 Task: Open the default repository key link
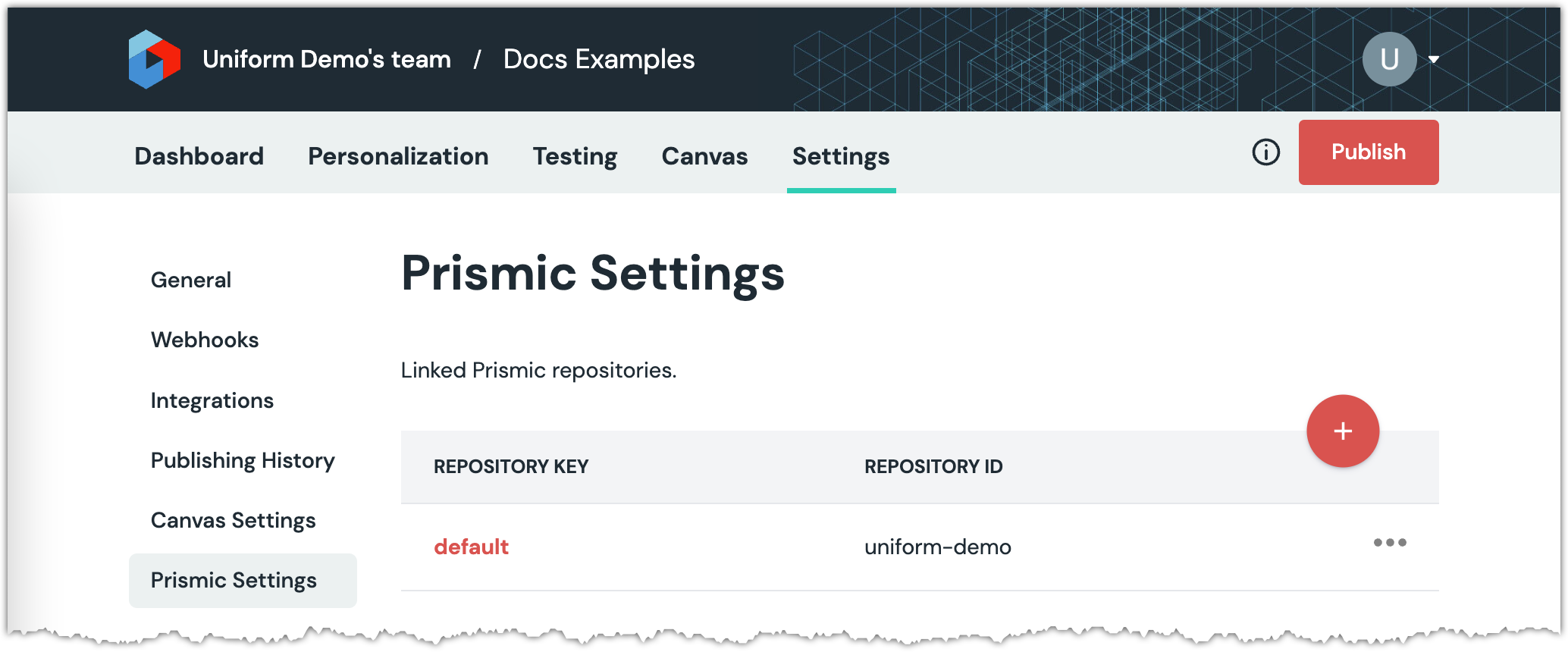coord(471,547)
